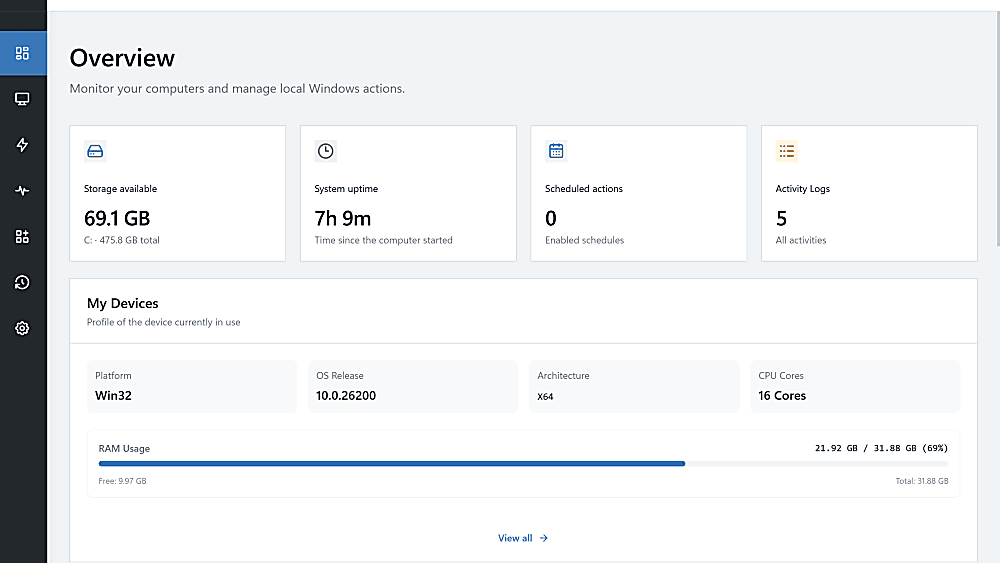
Task: Open the Activity Logs card
Action: click(869, 193)
